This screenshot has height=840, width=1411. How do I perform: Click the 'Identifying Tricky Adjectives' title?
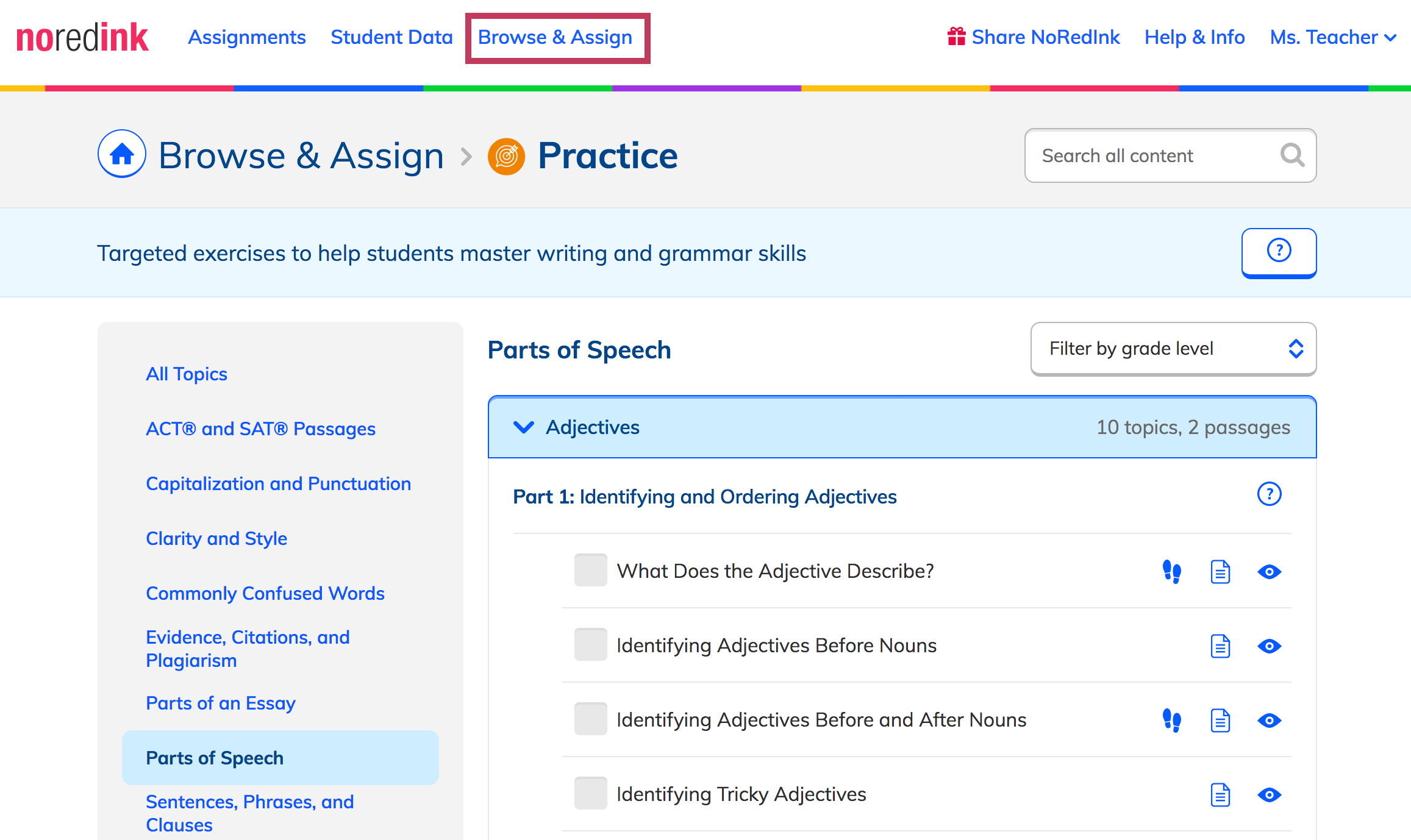[741, 794]
